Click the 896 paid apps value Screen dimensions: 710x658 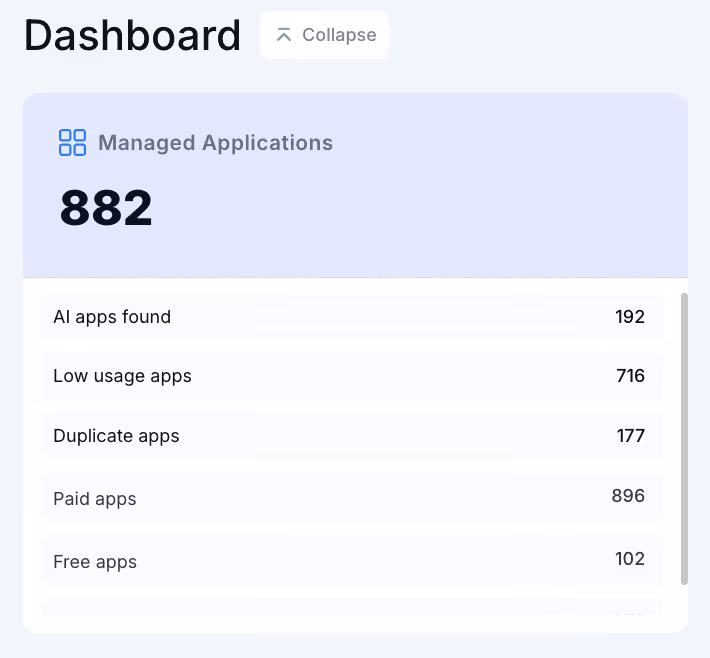click(628, 496)
